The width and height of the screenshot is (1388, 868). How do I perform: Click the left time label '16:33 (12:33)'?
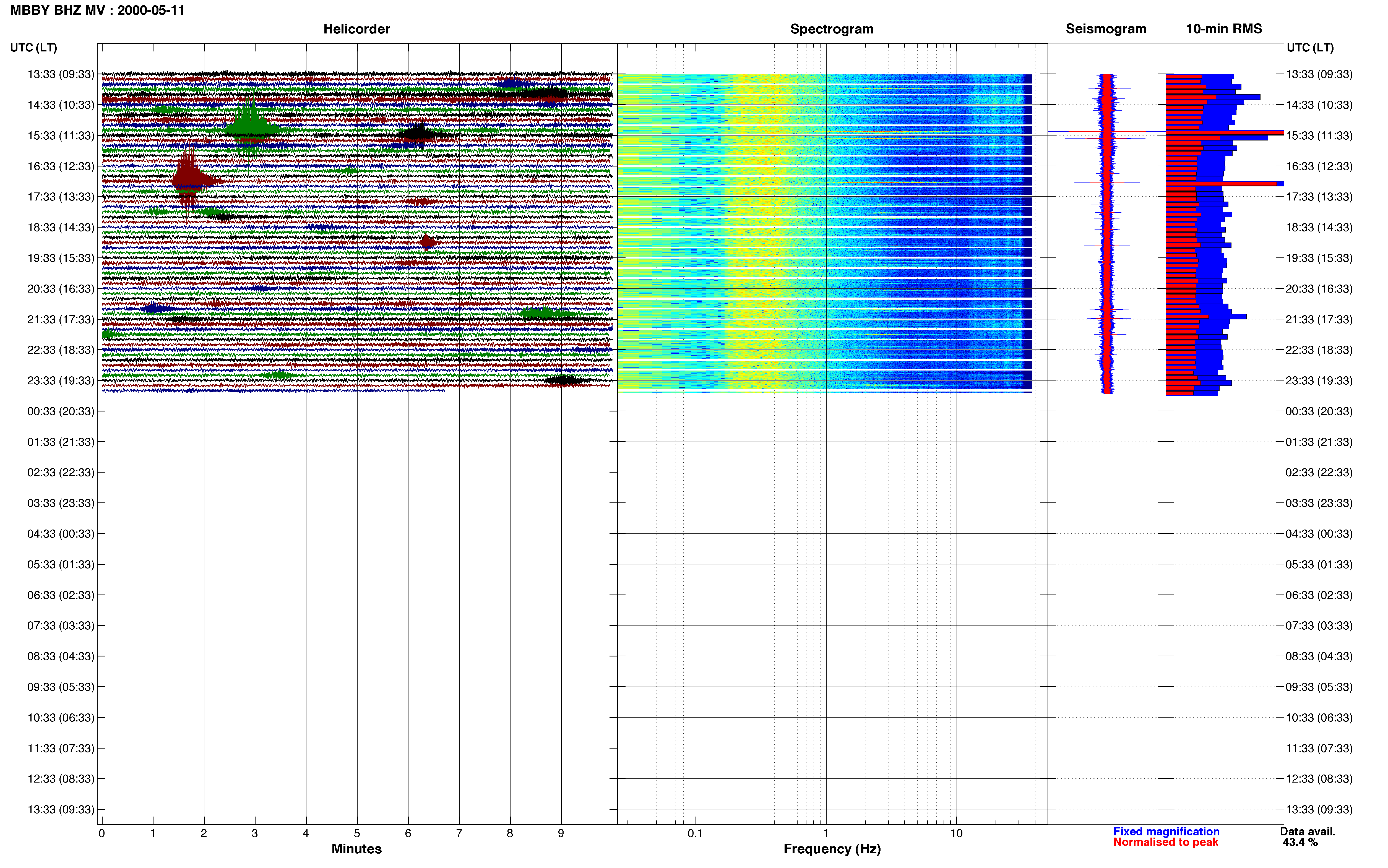[x=61, y=166]
